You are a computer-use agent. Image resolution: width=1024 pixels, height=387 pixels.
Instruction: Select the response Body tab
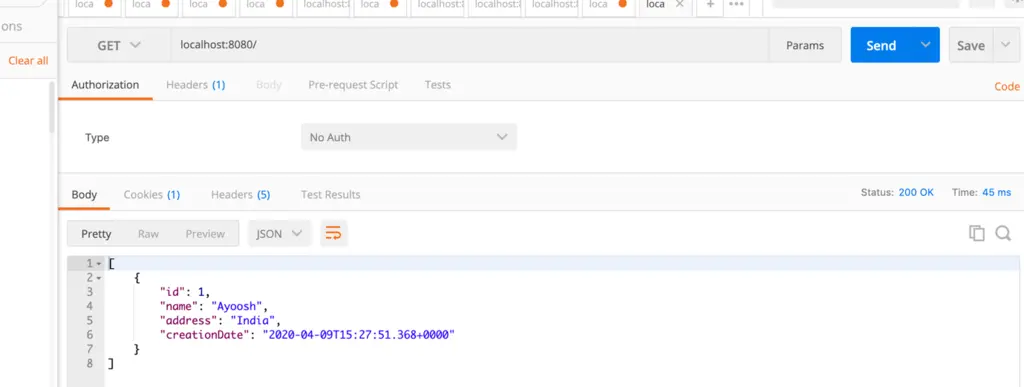pos(84,194)
